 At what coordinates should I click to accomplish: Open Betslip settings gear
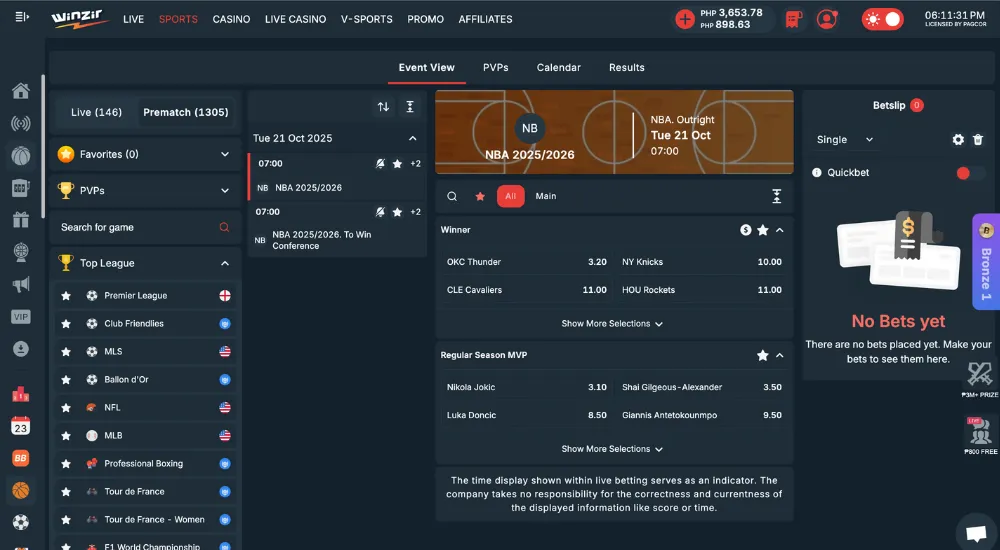(958, 140)
